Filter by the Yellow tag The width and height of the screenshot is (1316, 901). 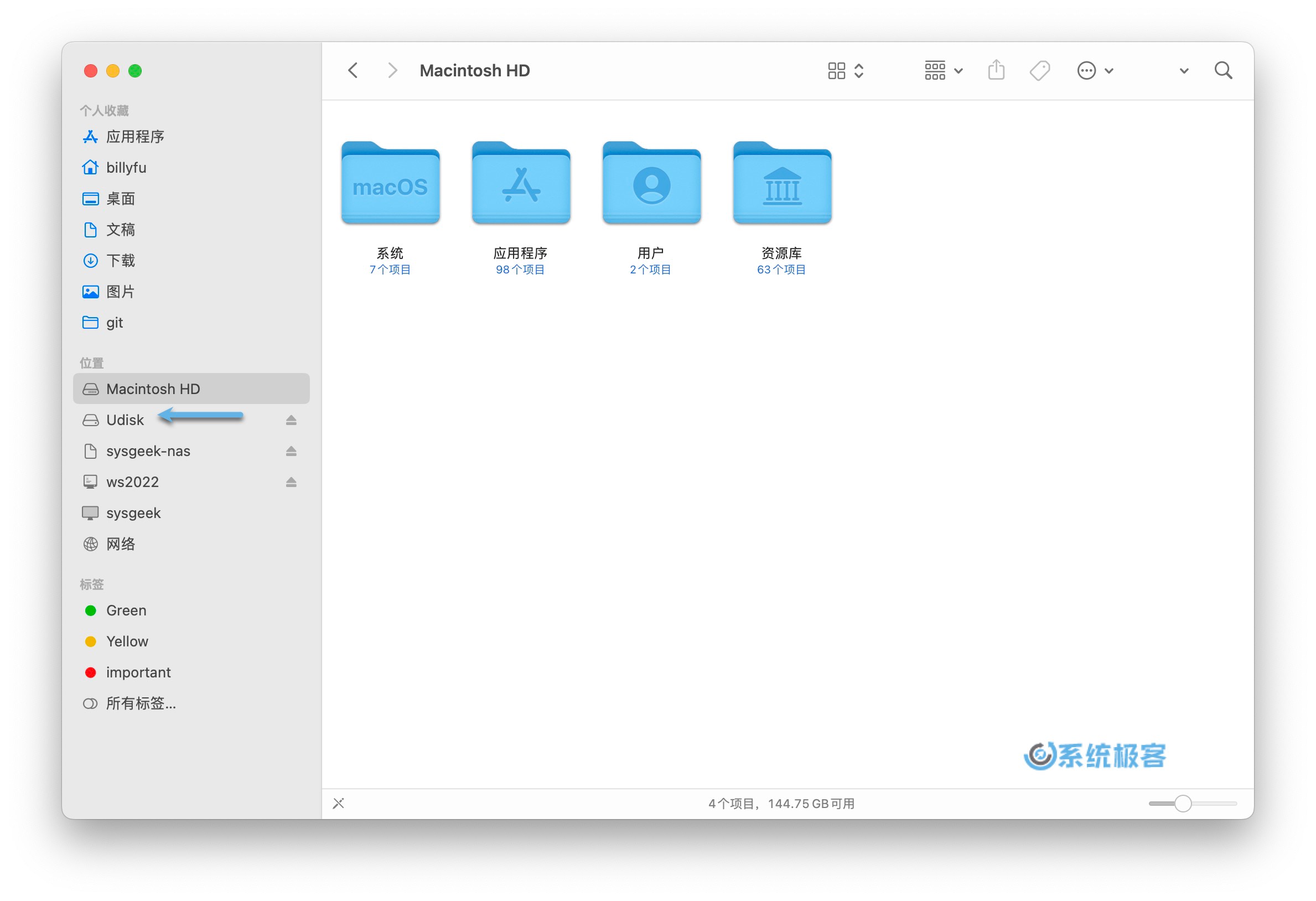[191, 641]
